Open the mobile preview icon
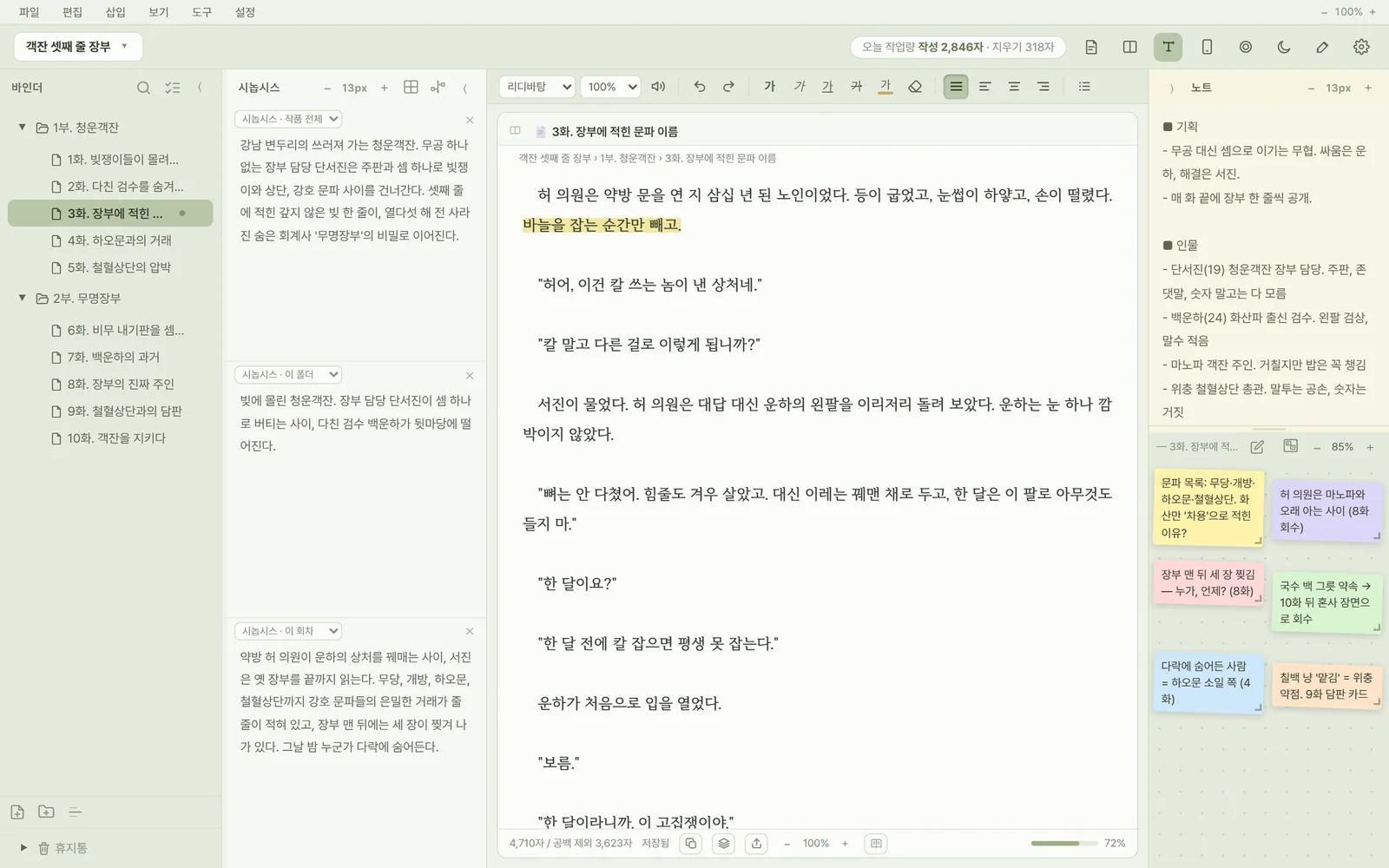The image size is (1389, 868). (x=1207, y=47)
